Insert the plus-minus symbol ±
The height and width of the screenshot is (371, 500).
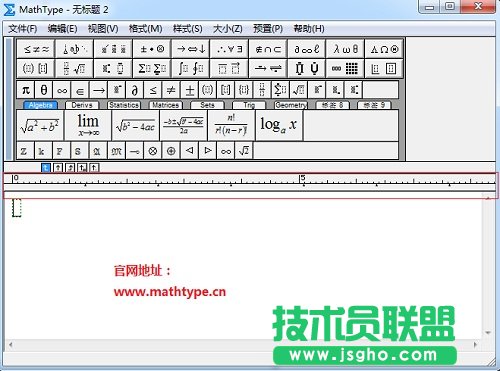tap(189, 90)
